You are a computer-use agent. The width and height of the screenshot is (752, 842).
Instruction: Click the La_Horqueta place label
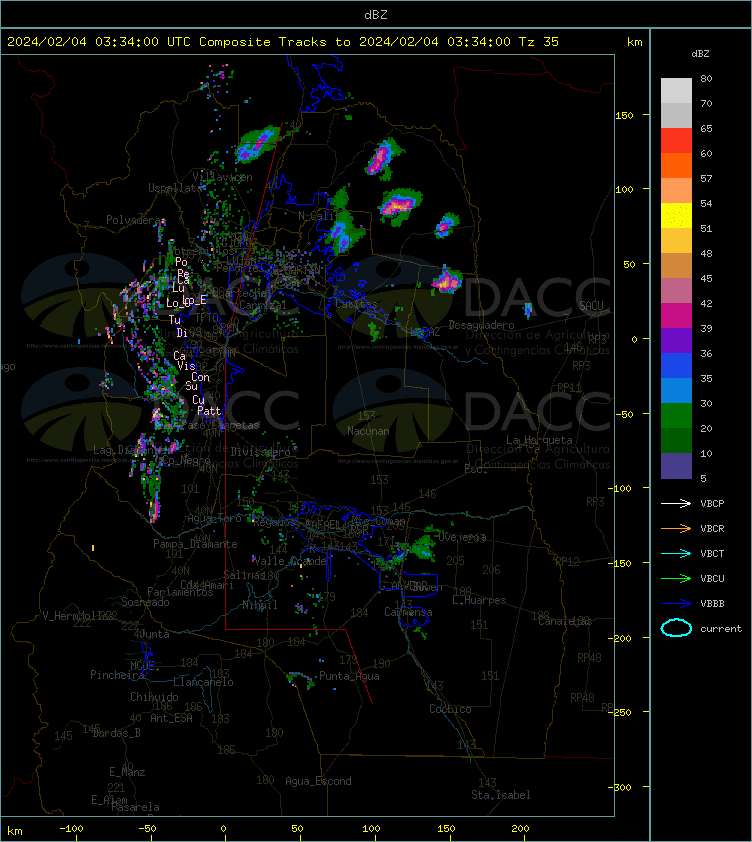(x=539, y=440)
